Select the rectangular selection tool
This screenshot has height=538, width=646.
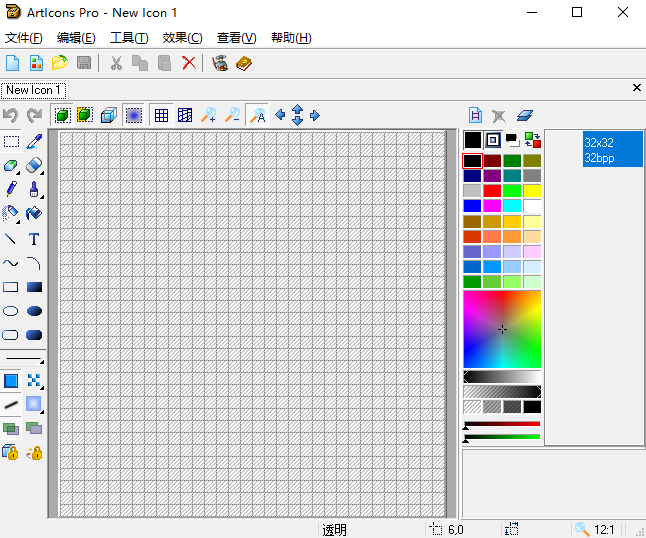11,141
